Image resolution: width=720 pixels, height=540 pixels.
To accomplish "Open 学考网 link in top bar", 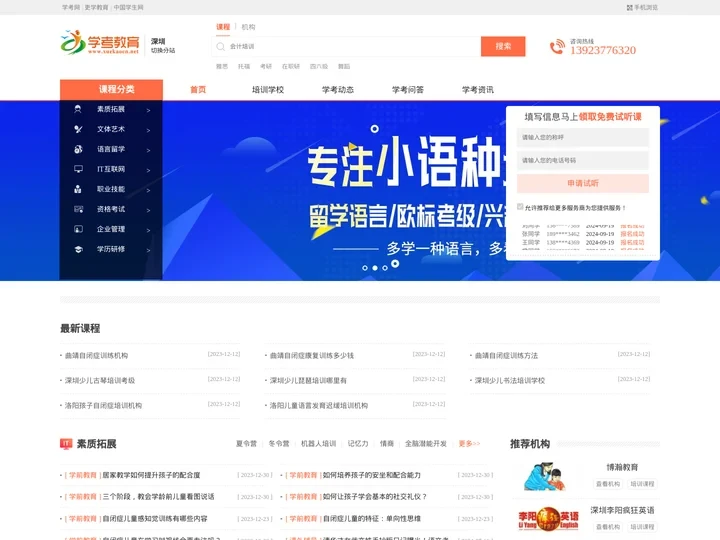I will [x=71, y=7].
